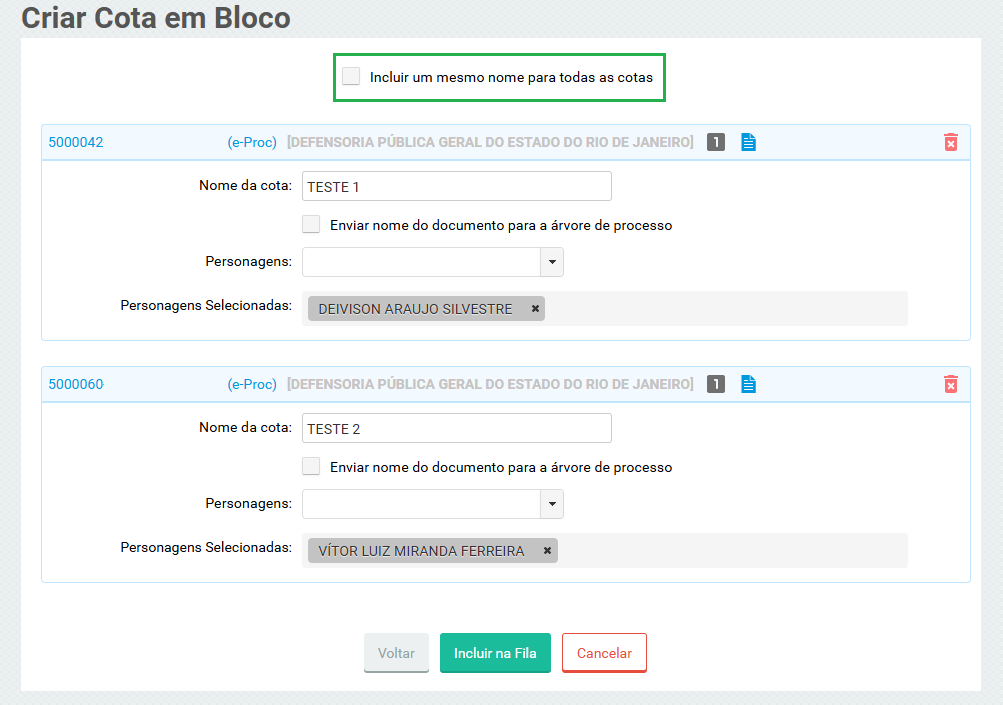Open document icon for process 5000060

coord(748,384)
